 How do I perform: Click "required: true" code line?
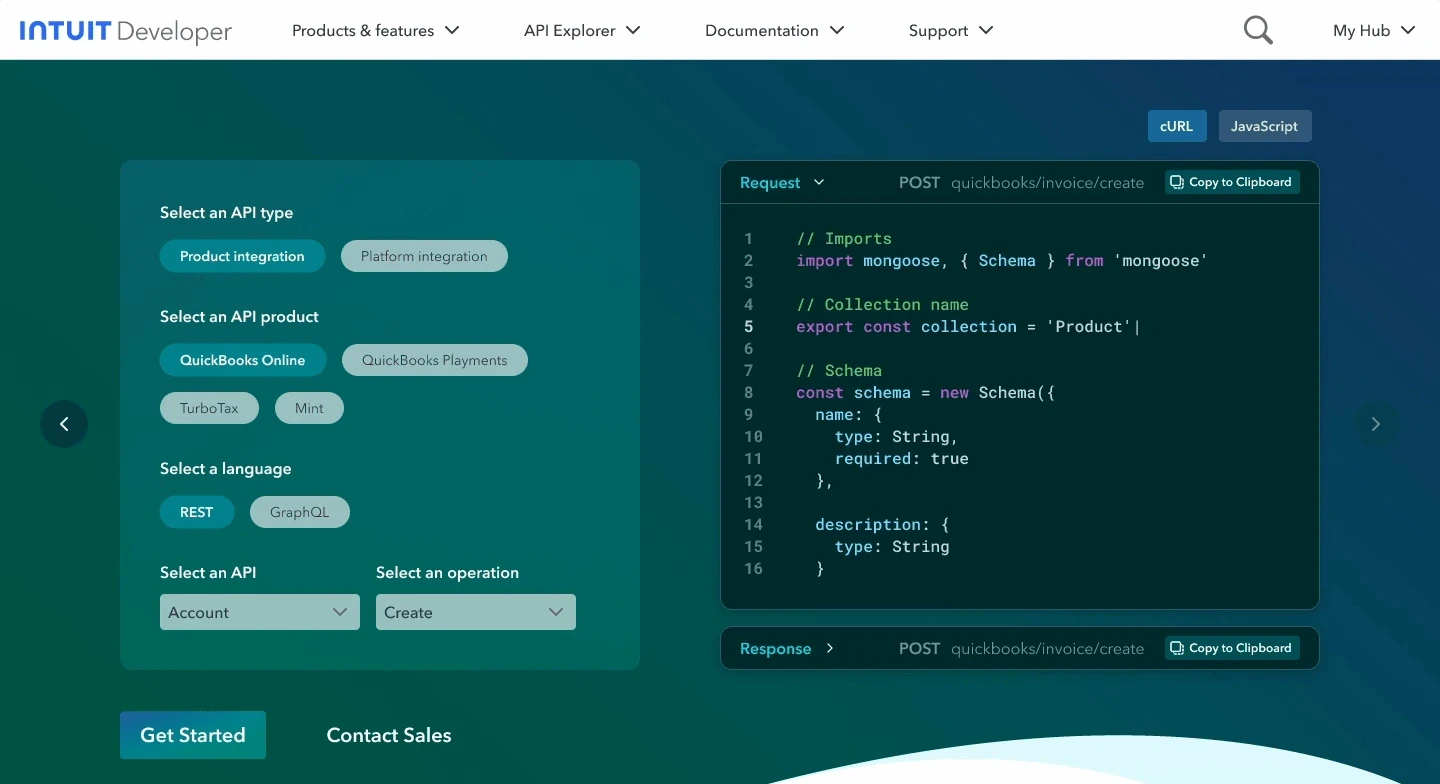(x=902, y=458)
